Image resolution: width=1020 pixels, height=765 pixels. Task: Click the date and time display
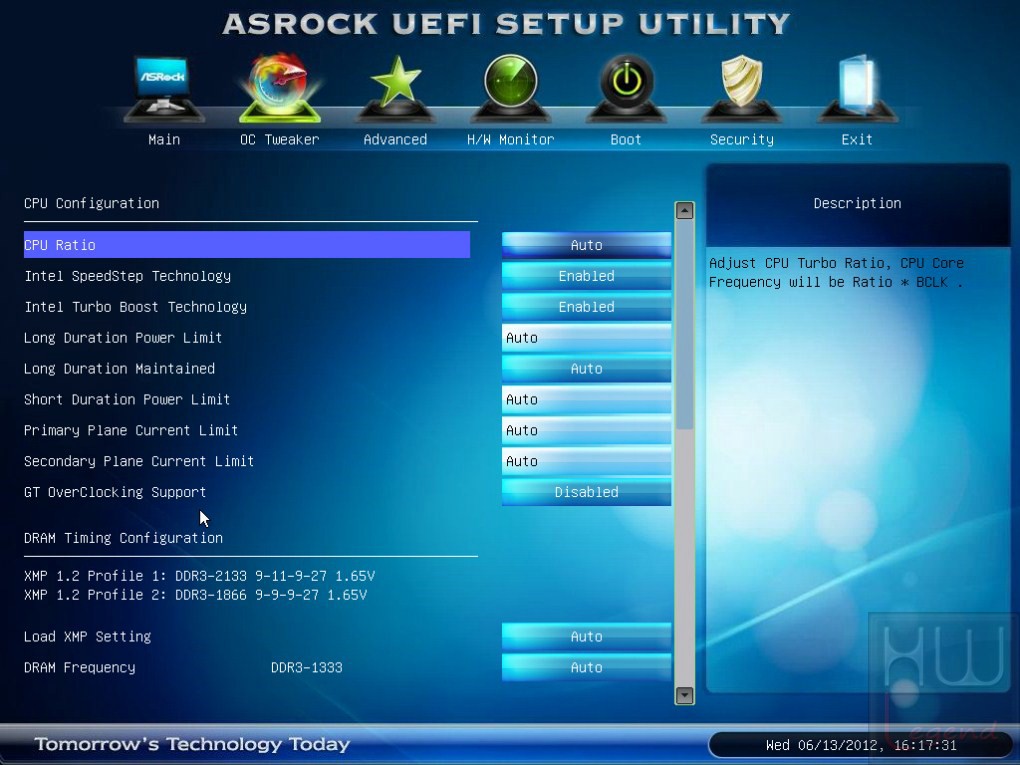(861, 745)
